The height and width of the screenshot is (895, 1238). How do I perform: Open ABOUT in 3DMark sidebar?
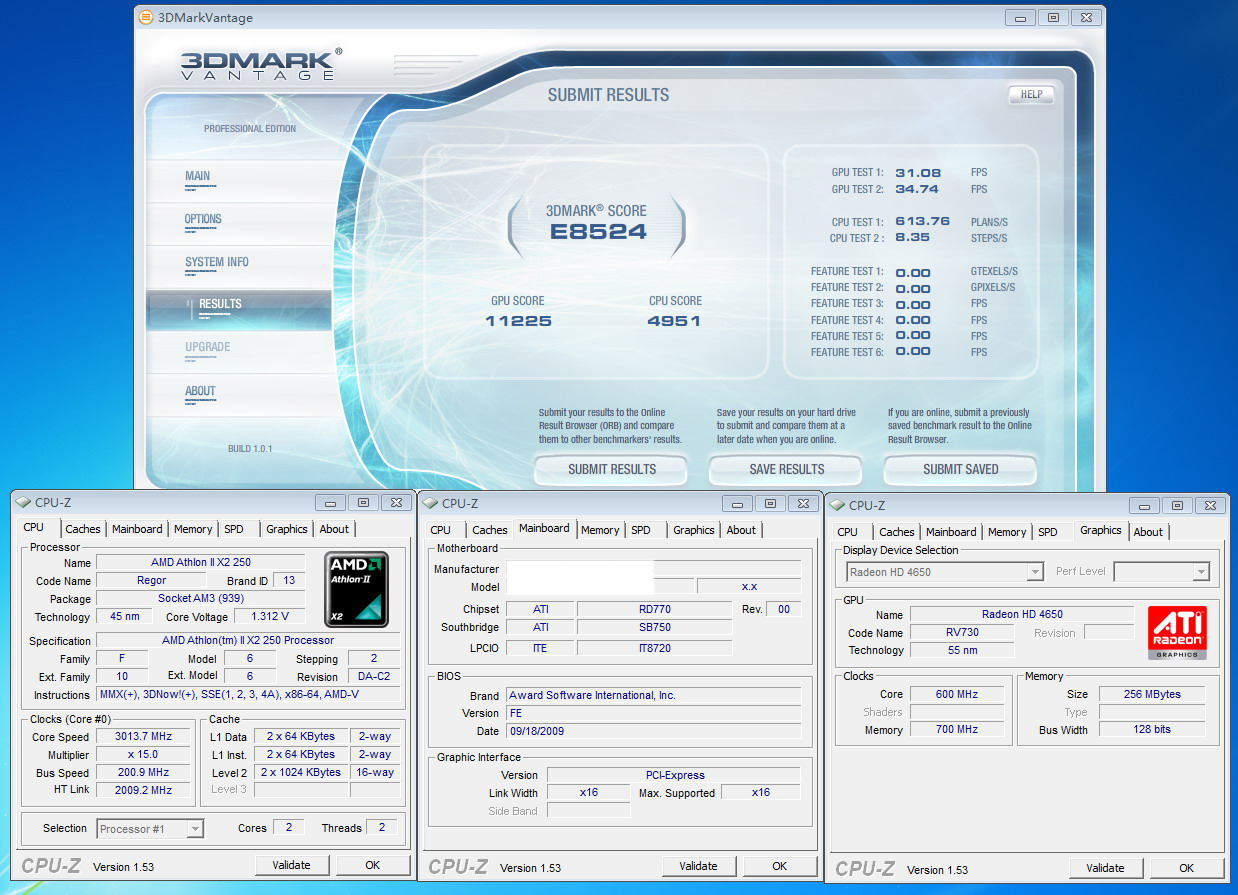pyautogui.click(x=200, y=391)
